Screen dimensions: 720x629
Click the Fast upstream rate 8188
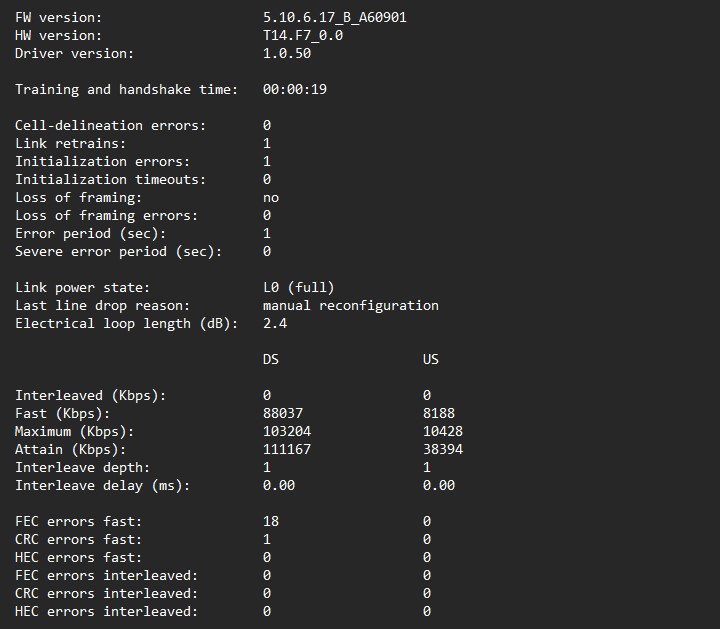pos(439,414)
